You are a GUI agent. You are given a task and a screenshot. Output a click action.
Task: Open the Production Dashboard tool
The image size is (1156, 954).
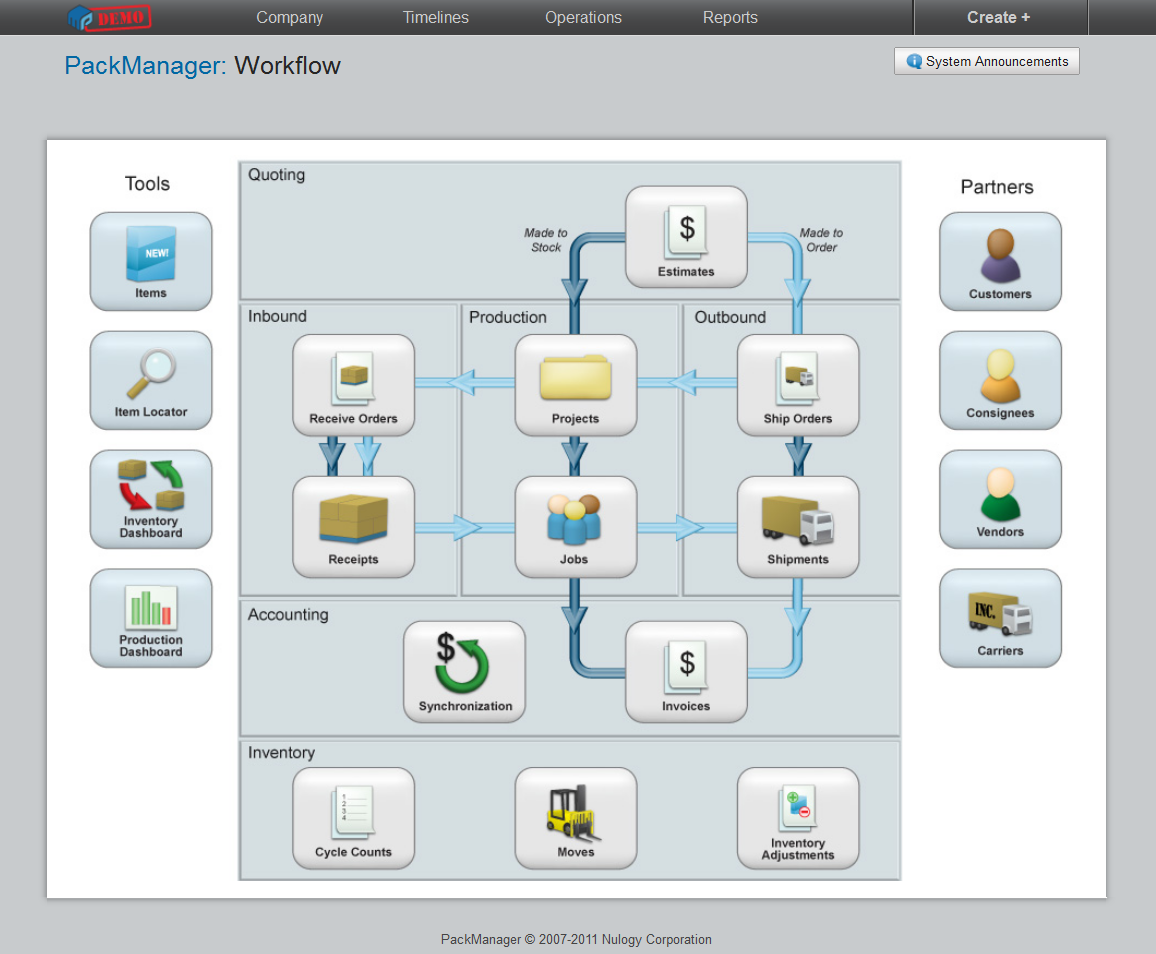click(151, 618)
